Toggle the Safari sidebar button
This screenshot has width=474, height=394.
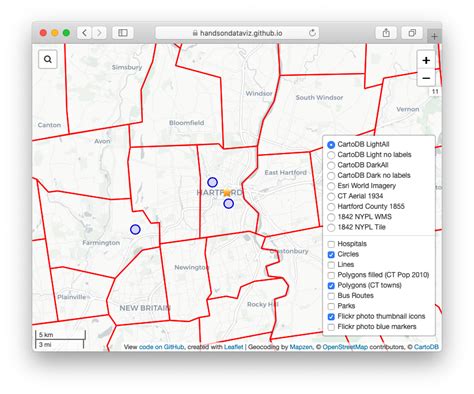coord(123,33)
